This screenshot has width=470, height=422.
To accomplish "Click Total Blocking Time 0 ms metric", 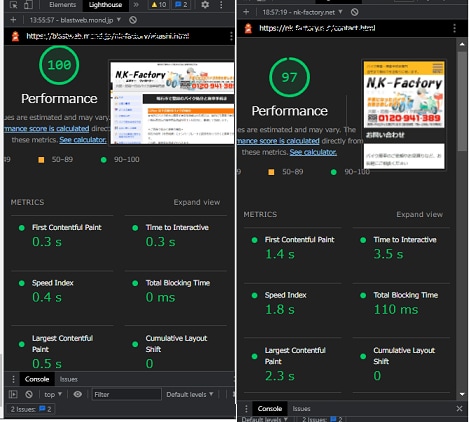I will (176, 291).
